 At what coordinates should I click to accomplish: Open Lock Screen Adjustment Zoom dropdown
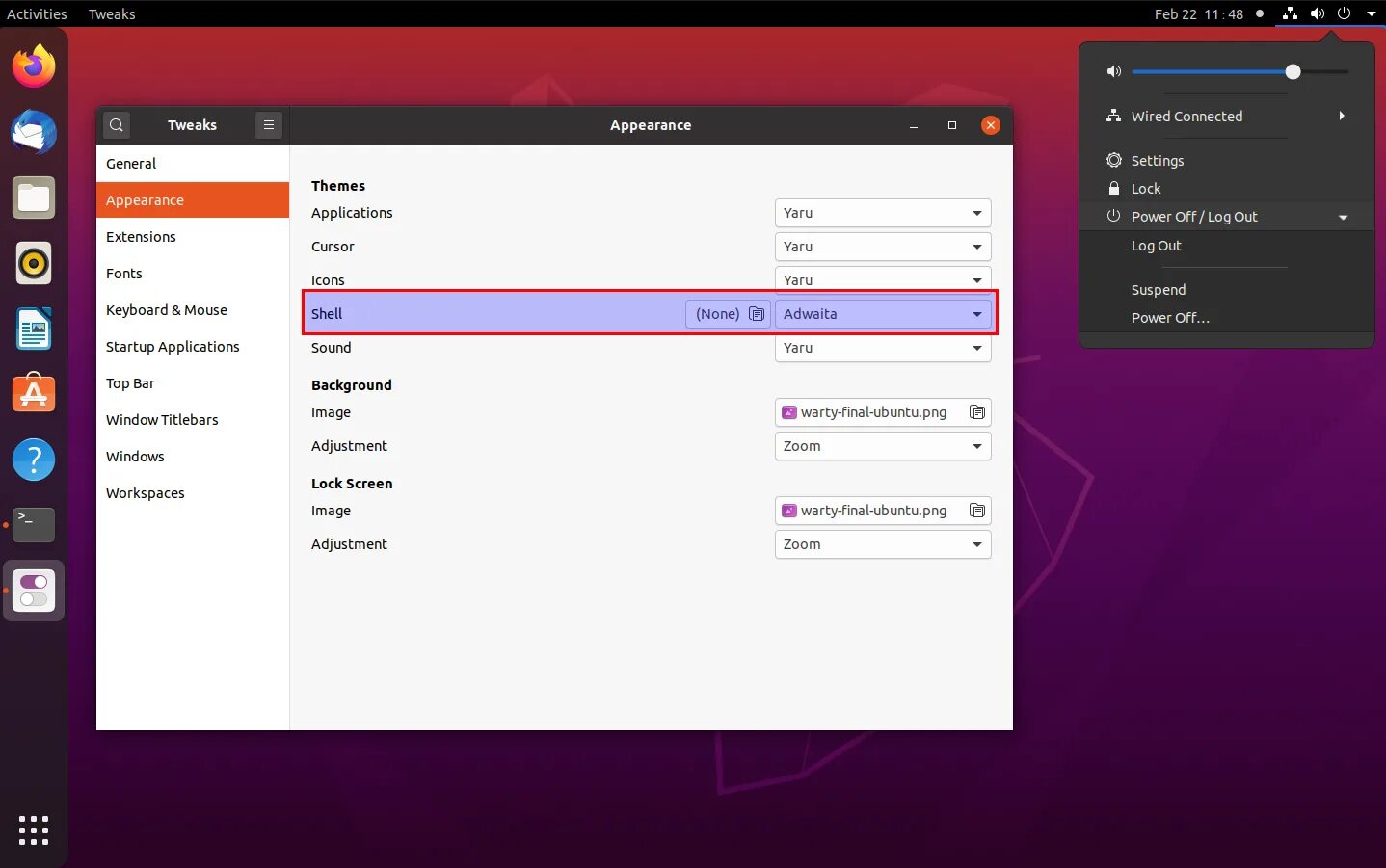click(883, 544)
